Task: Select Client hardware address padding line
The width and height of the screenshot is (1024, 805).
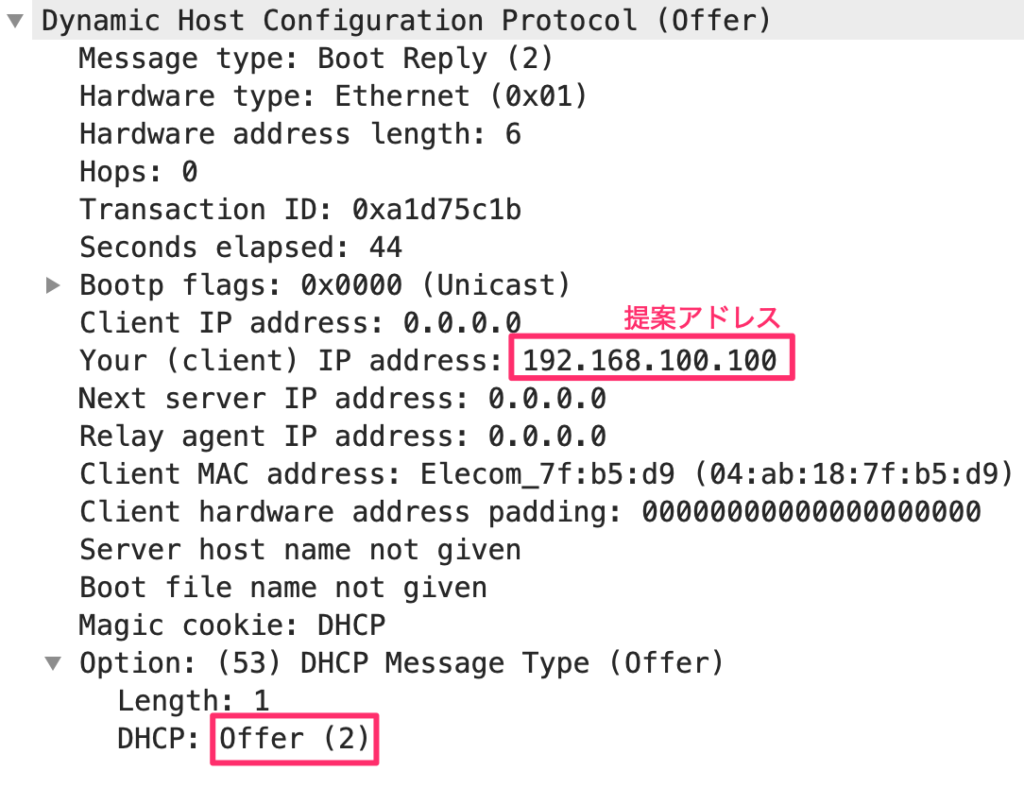Action: (530, 513)
